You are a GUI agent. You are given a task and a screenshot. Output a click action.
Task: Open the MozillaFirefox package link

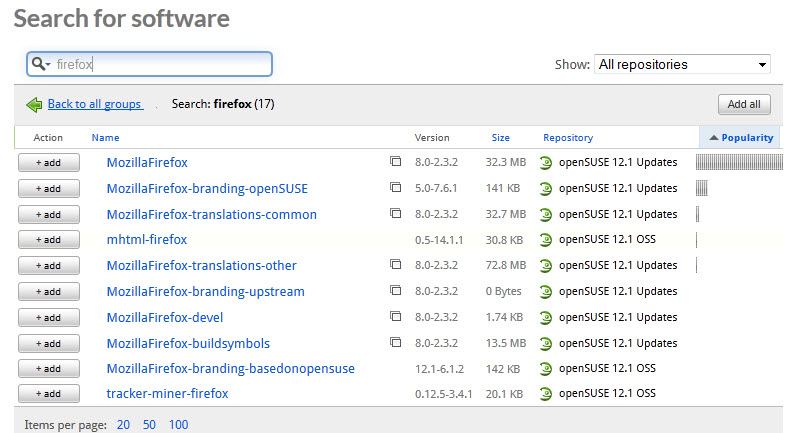[x=147, y=163]
